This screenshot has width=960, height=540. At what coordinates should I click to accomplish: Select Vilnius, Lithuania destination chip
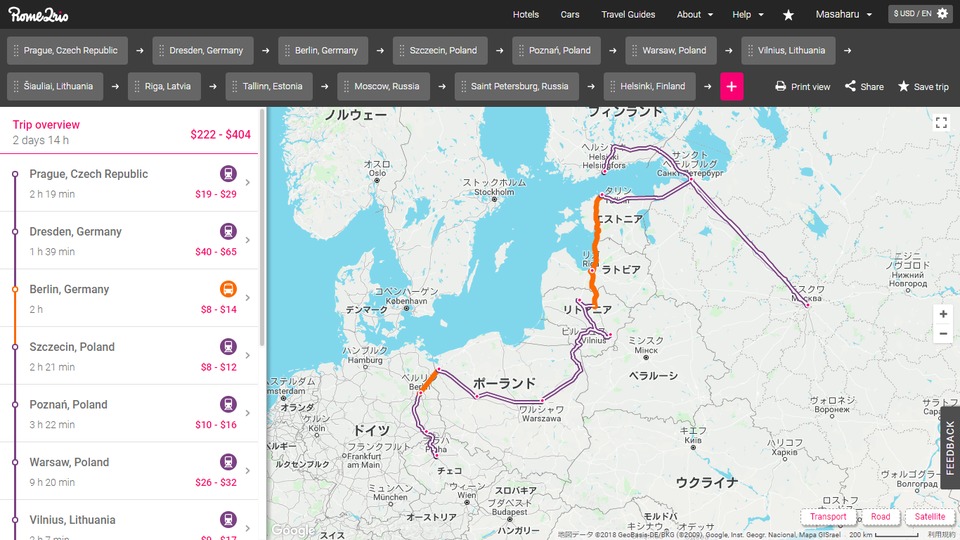pyautogui.click(x=789, y=50)
